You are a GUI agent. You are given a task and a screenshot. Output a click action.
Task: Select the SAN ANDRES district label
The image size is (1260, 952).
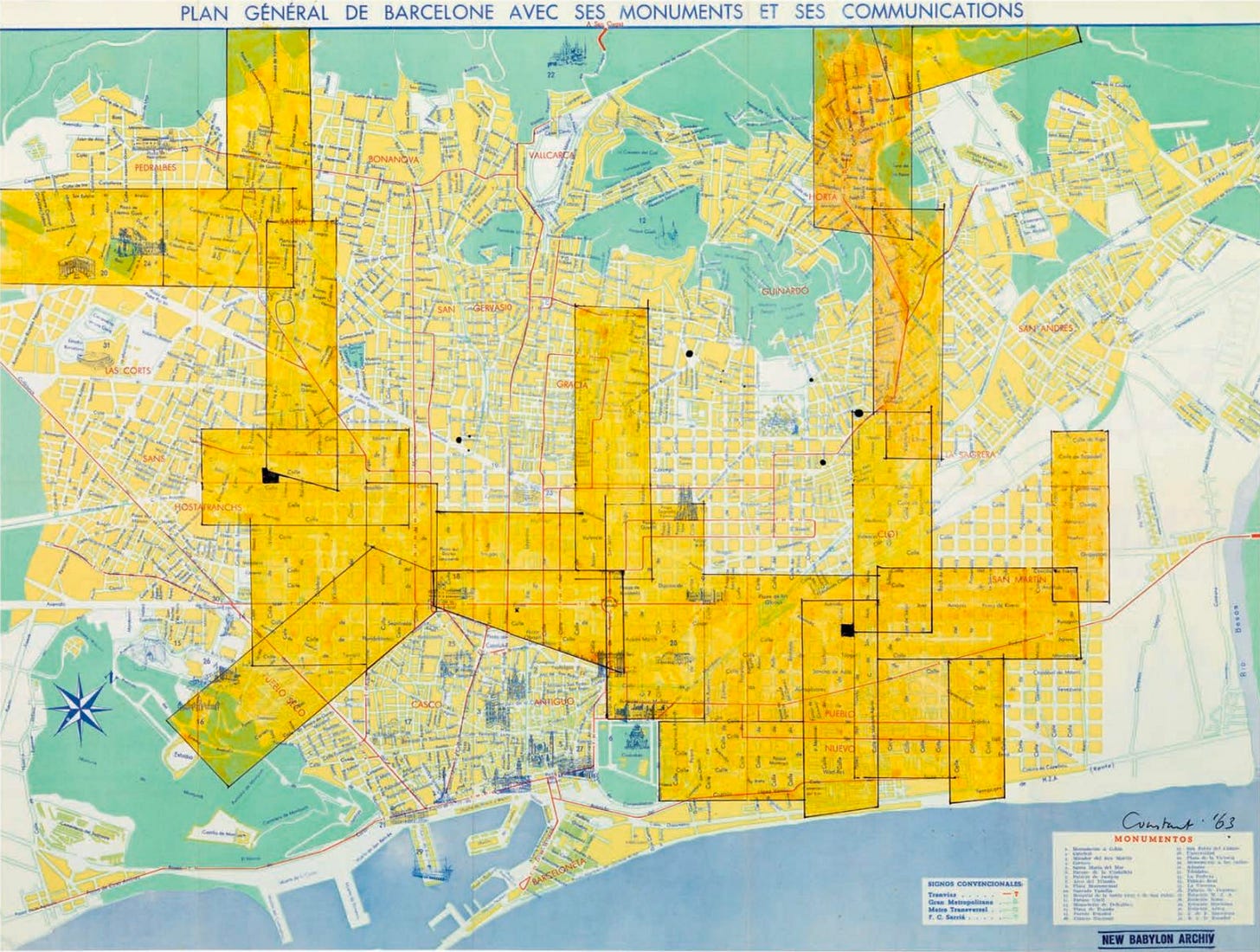tap(1045, 329)
